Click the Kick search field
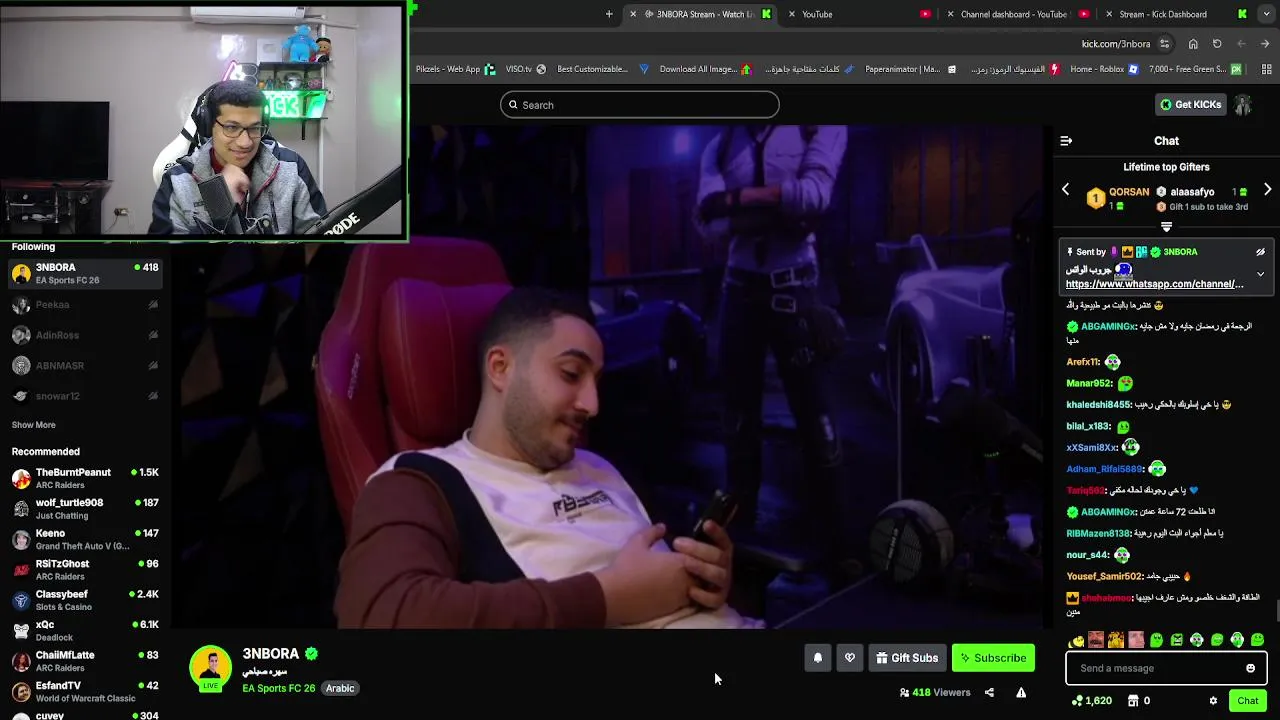1280x720 pixels. 640,105
